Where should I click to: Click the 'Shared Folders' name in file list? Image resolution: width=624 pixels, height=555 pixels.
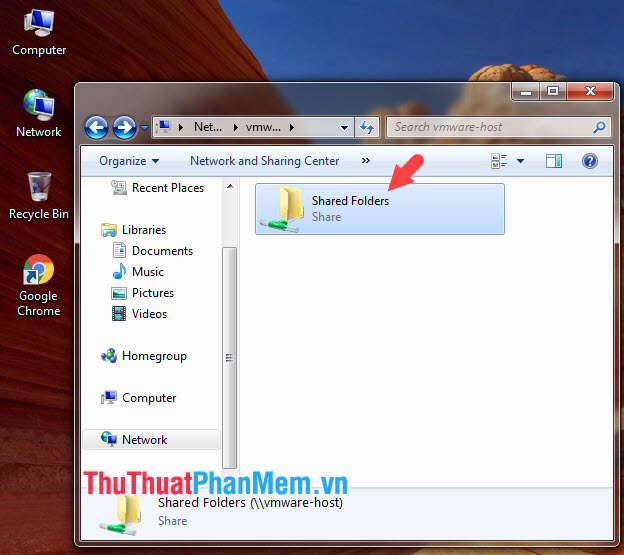point(350,201)
